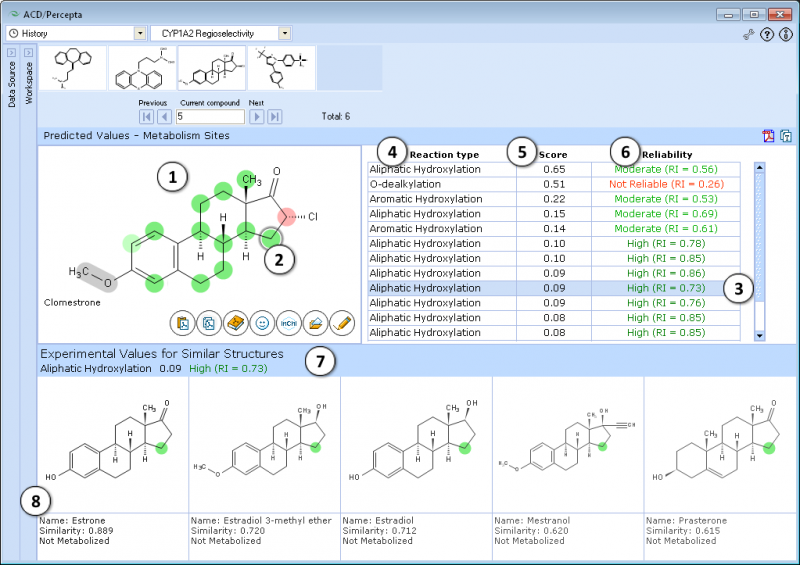Export results with the PDF icon
This screenshot has height=565, width=800.
click(769, 136)
